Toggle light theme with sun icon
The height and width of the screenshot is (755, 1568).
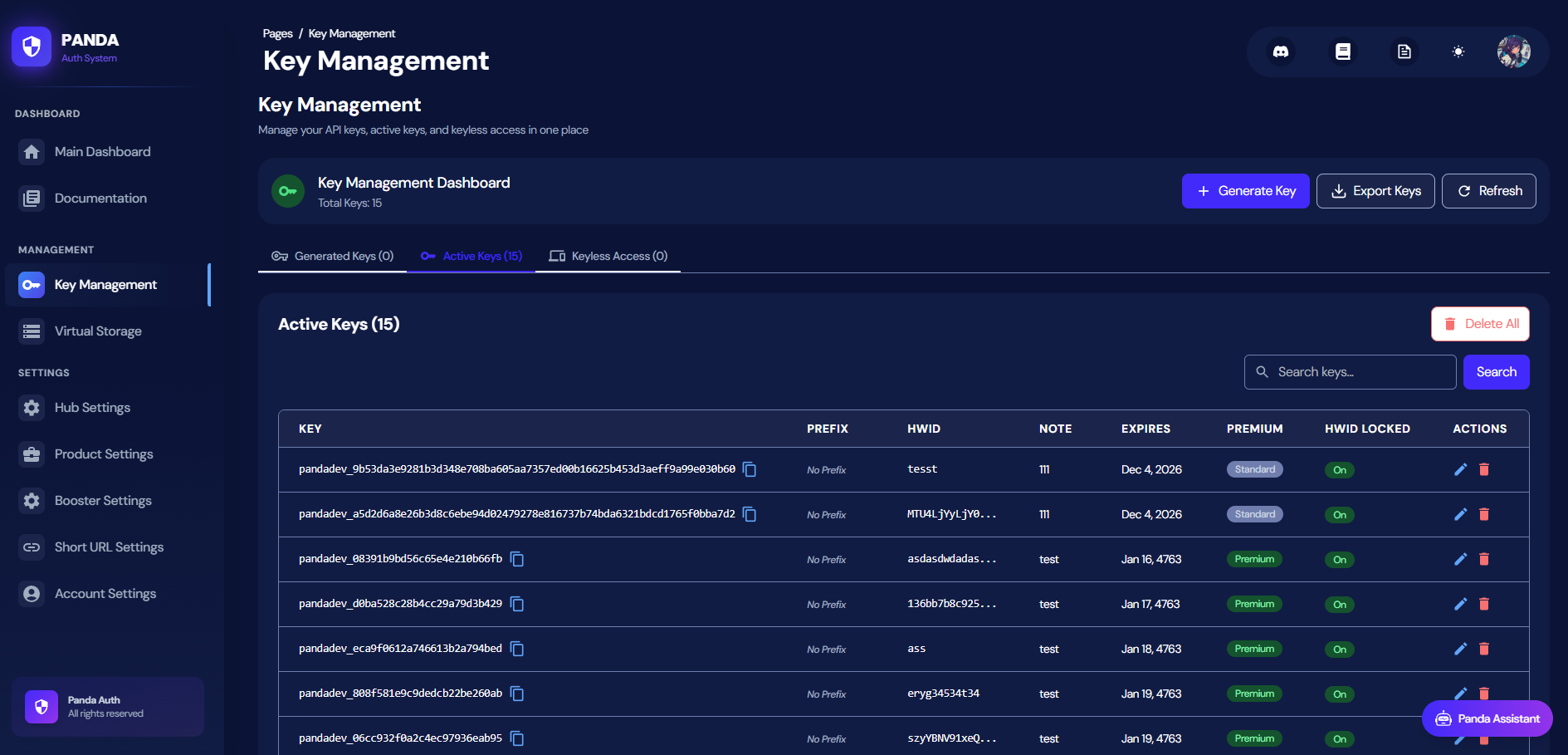pyautogui.click(x=1458, y=51)
